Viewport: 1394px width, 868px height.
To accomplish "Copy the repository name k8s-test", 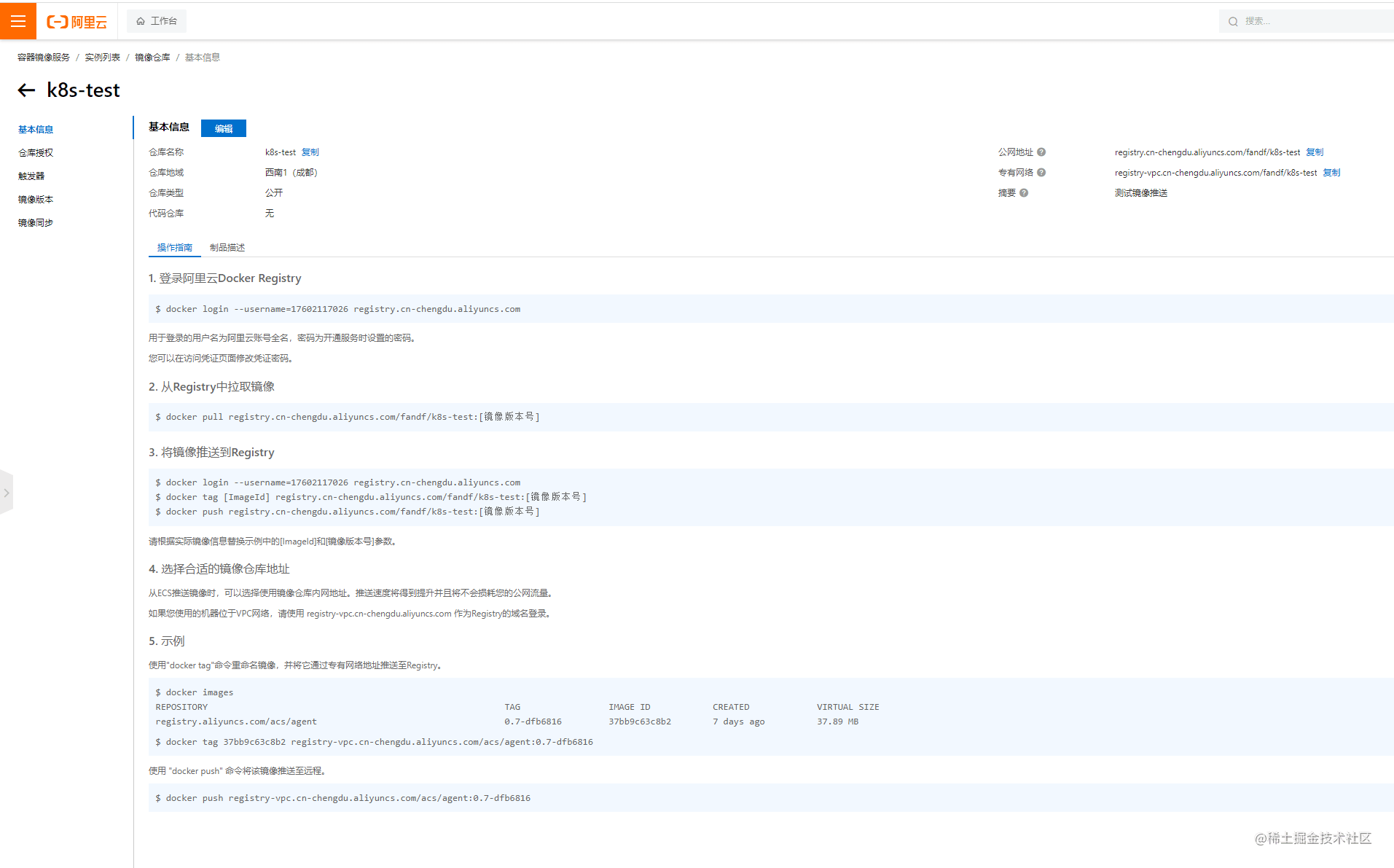I will [x=310, y=152].
